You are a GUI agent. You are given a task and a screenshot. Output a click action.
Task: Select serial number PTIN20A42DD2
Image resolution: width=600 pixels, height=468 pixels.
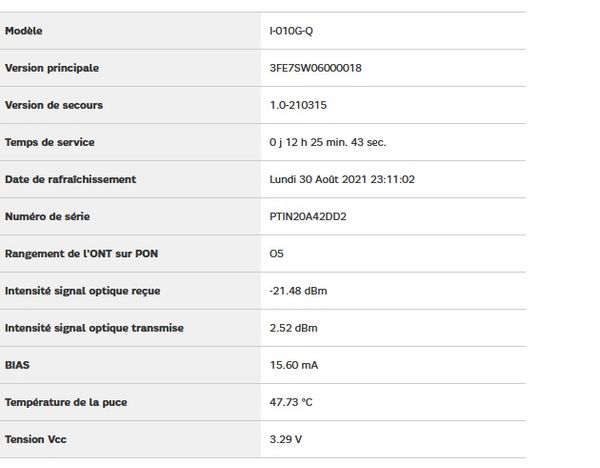(x=308, y=217)
